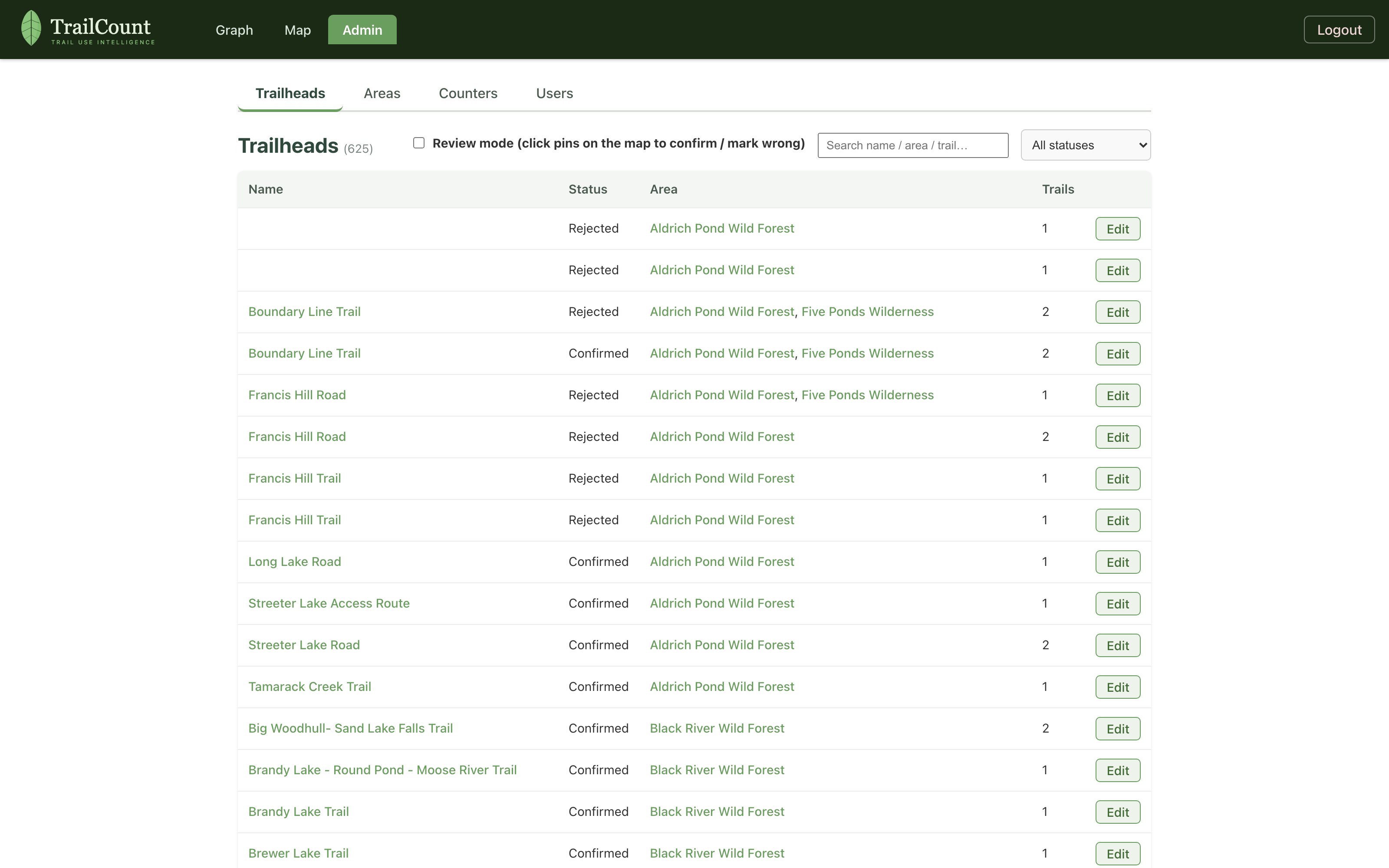Focus the search name / area / trail field
This screenshot has width=1389, height=868.
coord(912,145)
